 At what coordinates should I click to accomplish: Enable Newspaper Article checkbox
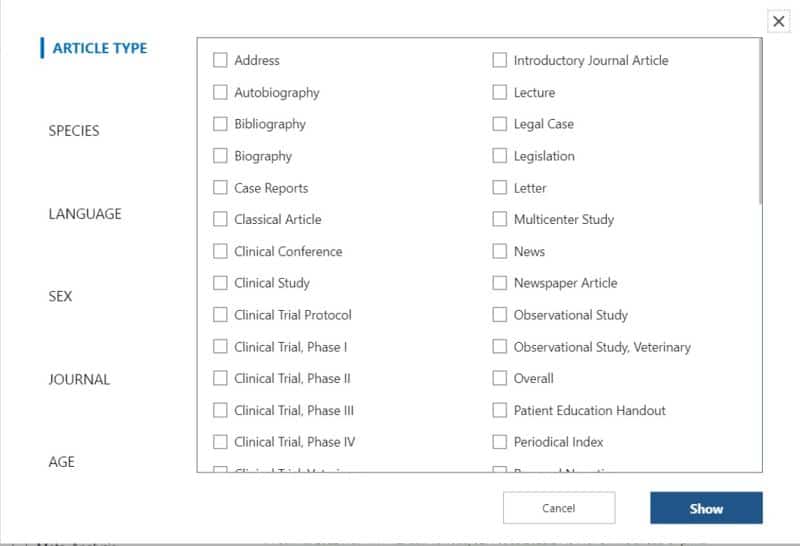pyautogui.click(x=500, y=283)
